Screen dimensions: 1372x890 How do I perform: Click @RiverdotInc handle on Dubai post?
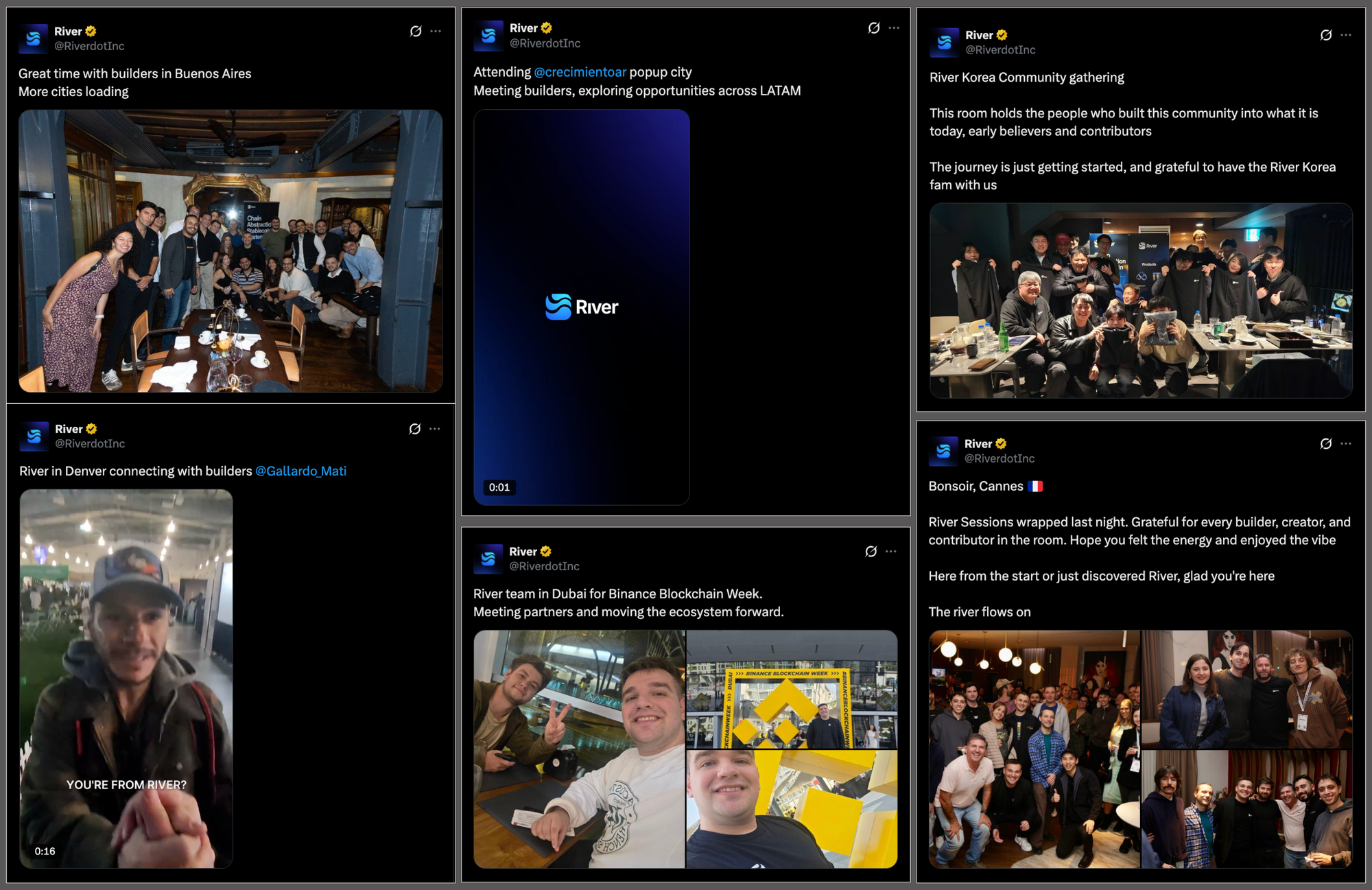point(544,566)
